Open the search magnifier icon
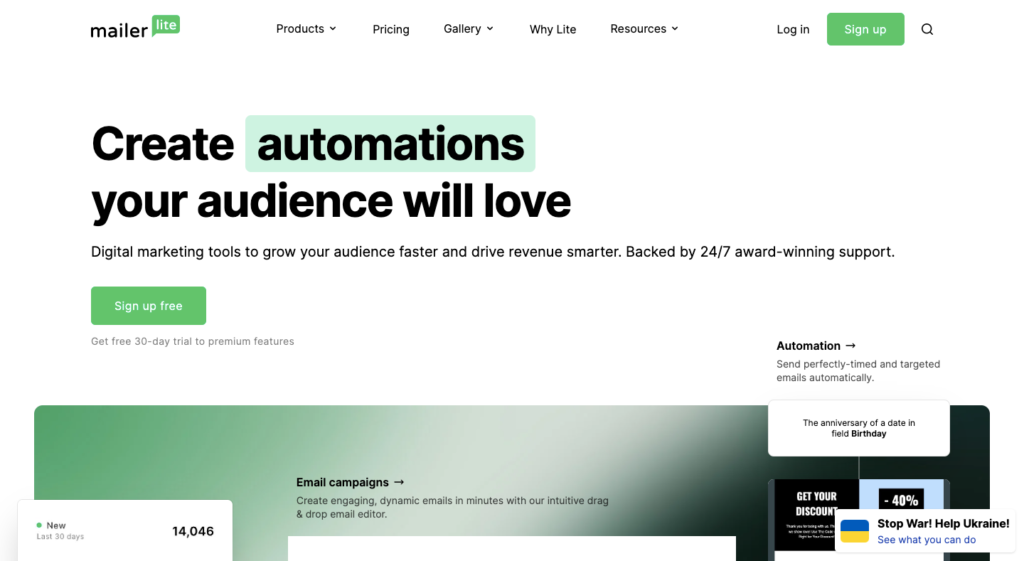This screenshot has width=1024, height=561. coord(927,29)
